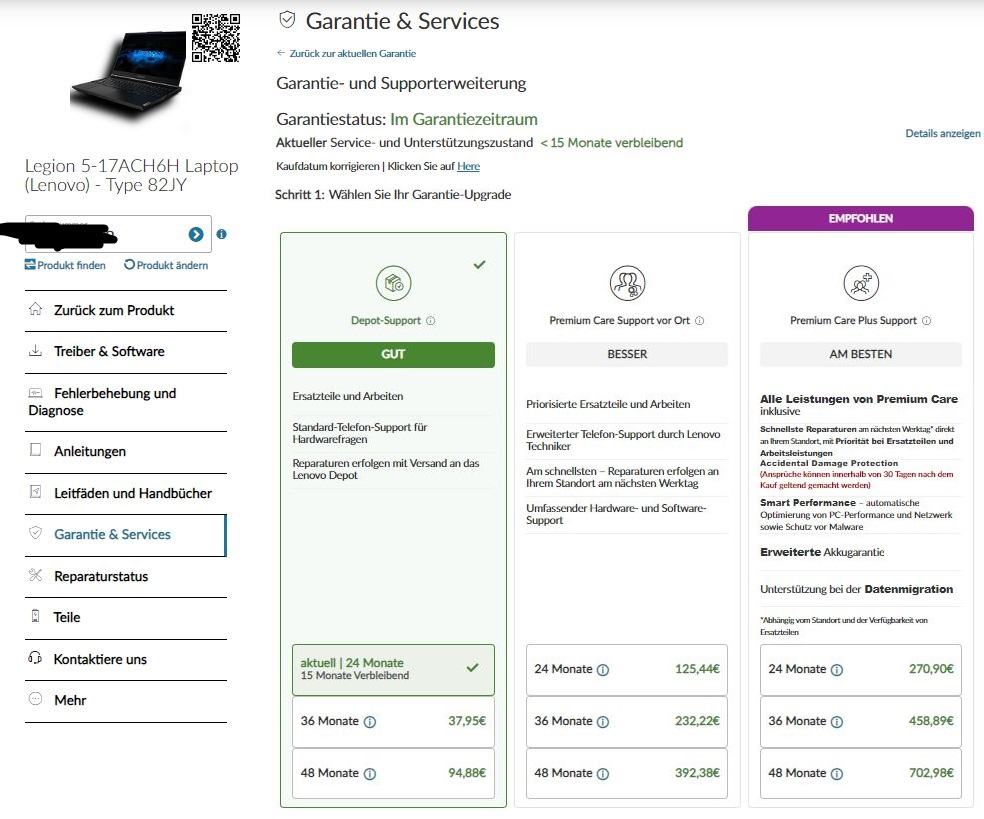This screenshot has height=819, width=984.
Task: Click the BESSER button
Action: pyautogui.click(x=627, y=355)
